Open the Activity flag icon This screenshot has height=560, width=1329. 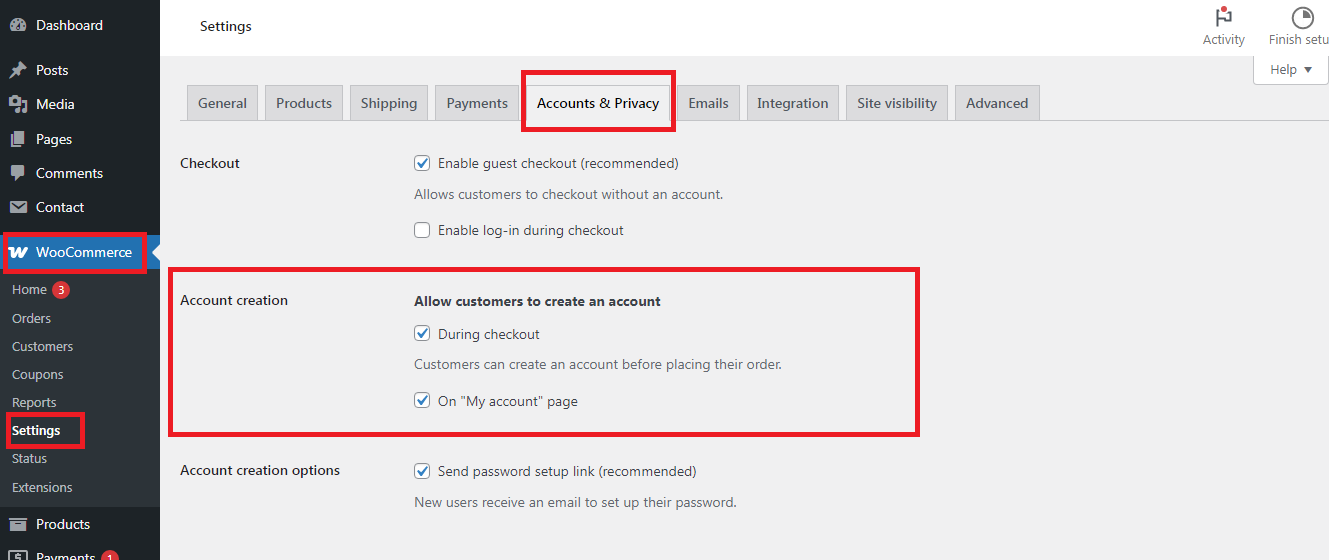(x=1223, y=17)
